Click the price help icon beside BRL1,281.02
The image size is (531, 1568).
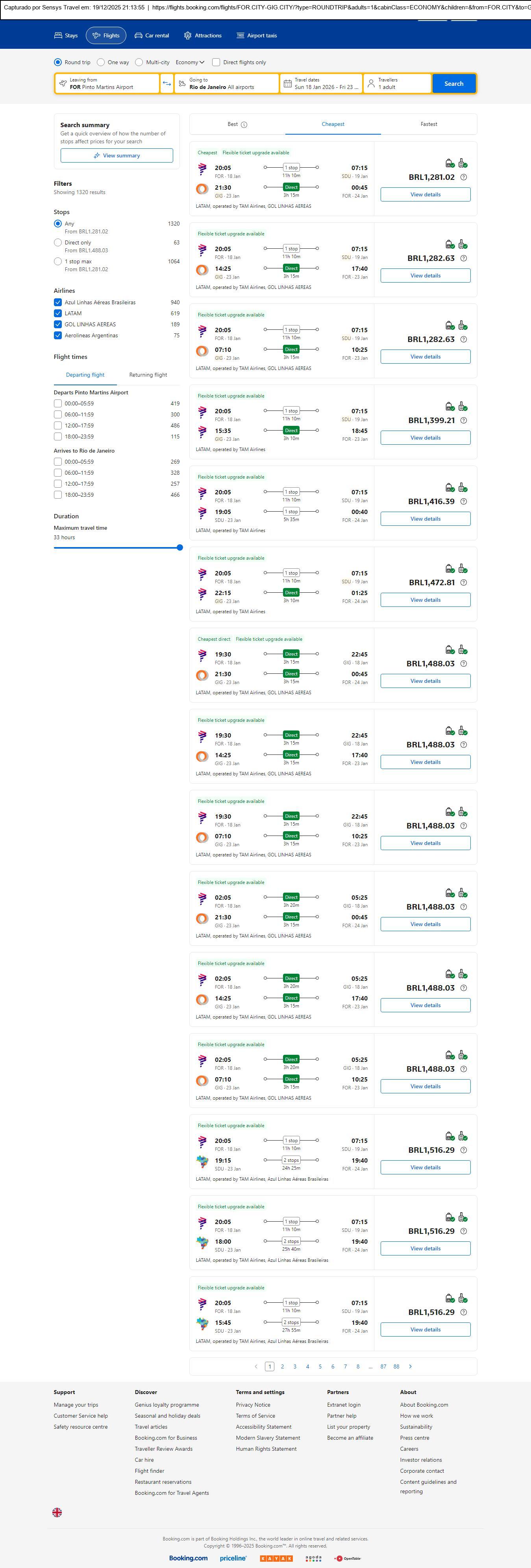[x=463, y=177]
